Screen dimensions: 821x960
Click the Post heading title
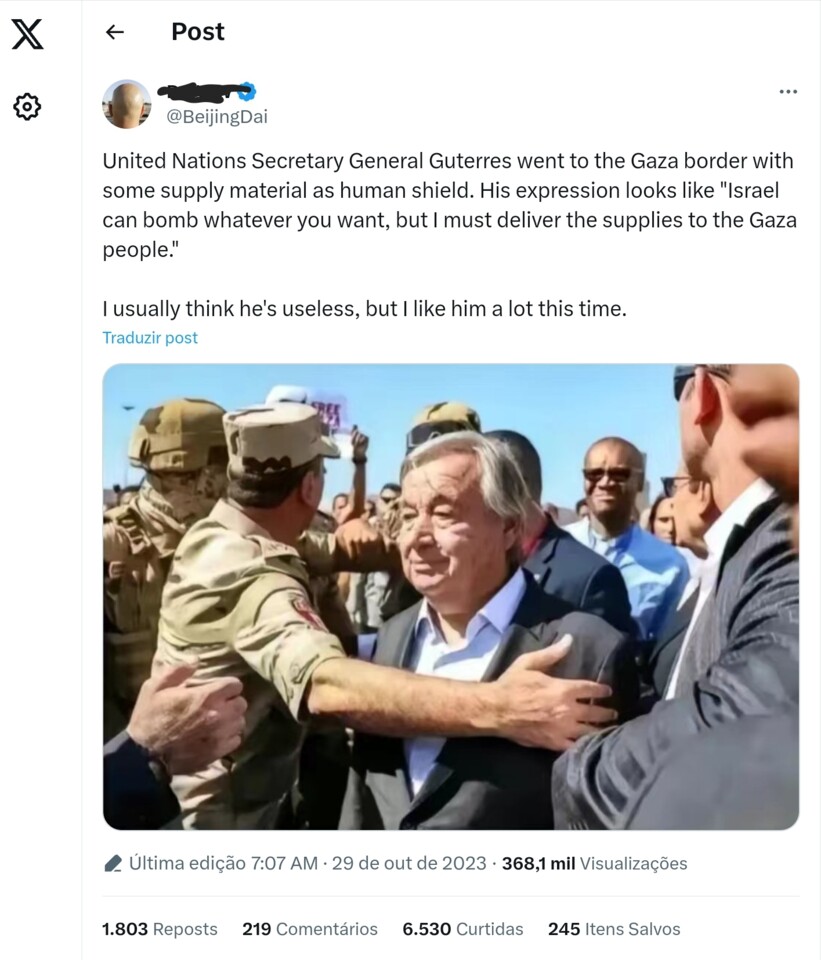tap(198, 32)
